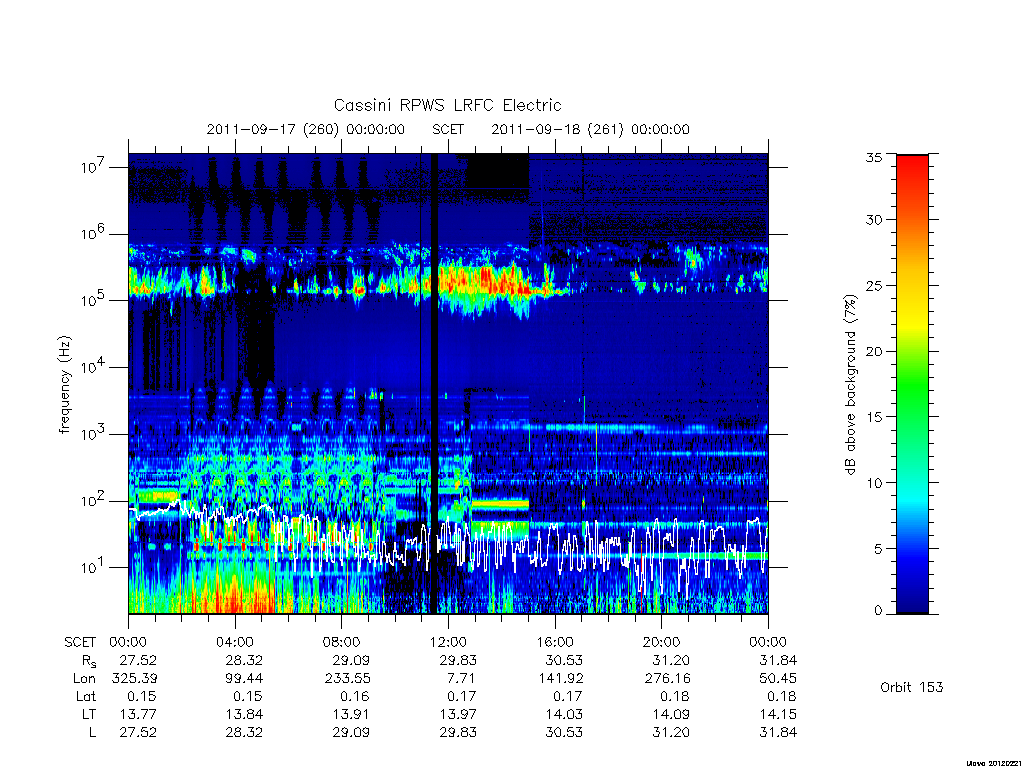Select the end time '2011-09-18 (261) 00:00:00'

[x=590, y=129]
